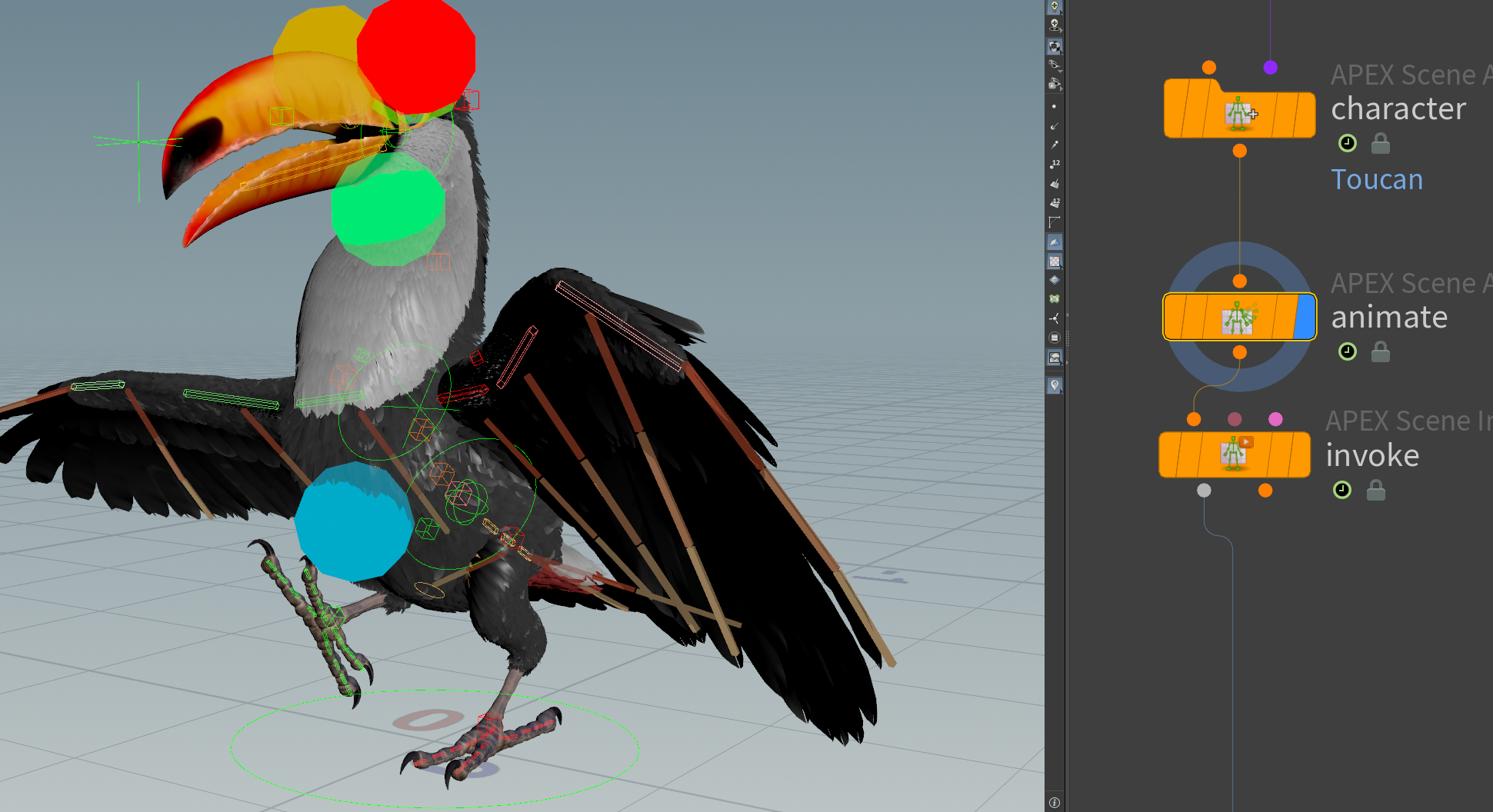
Task: Select the invoke node
Action: click(x=1234, y=454)
